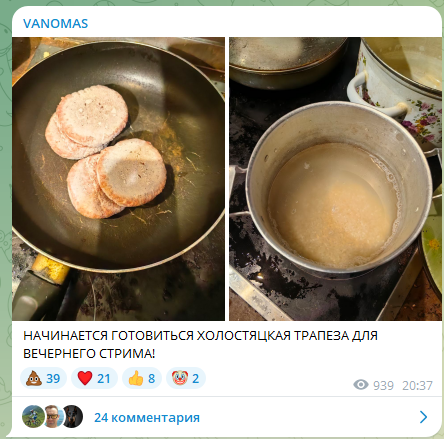The height and width of the screenshot is (439, 444).
Task: Click the poop emoji icon
Action: point(34,378)
